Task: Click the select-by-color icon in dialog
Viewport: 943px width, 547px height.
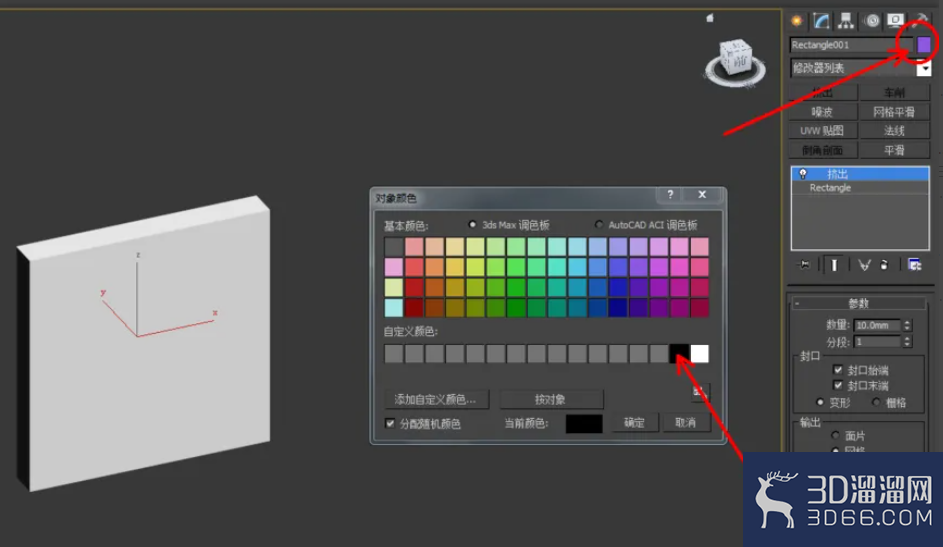Action: click(x=699, y=393)
